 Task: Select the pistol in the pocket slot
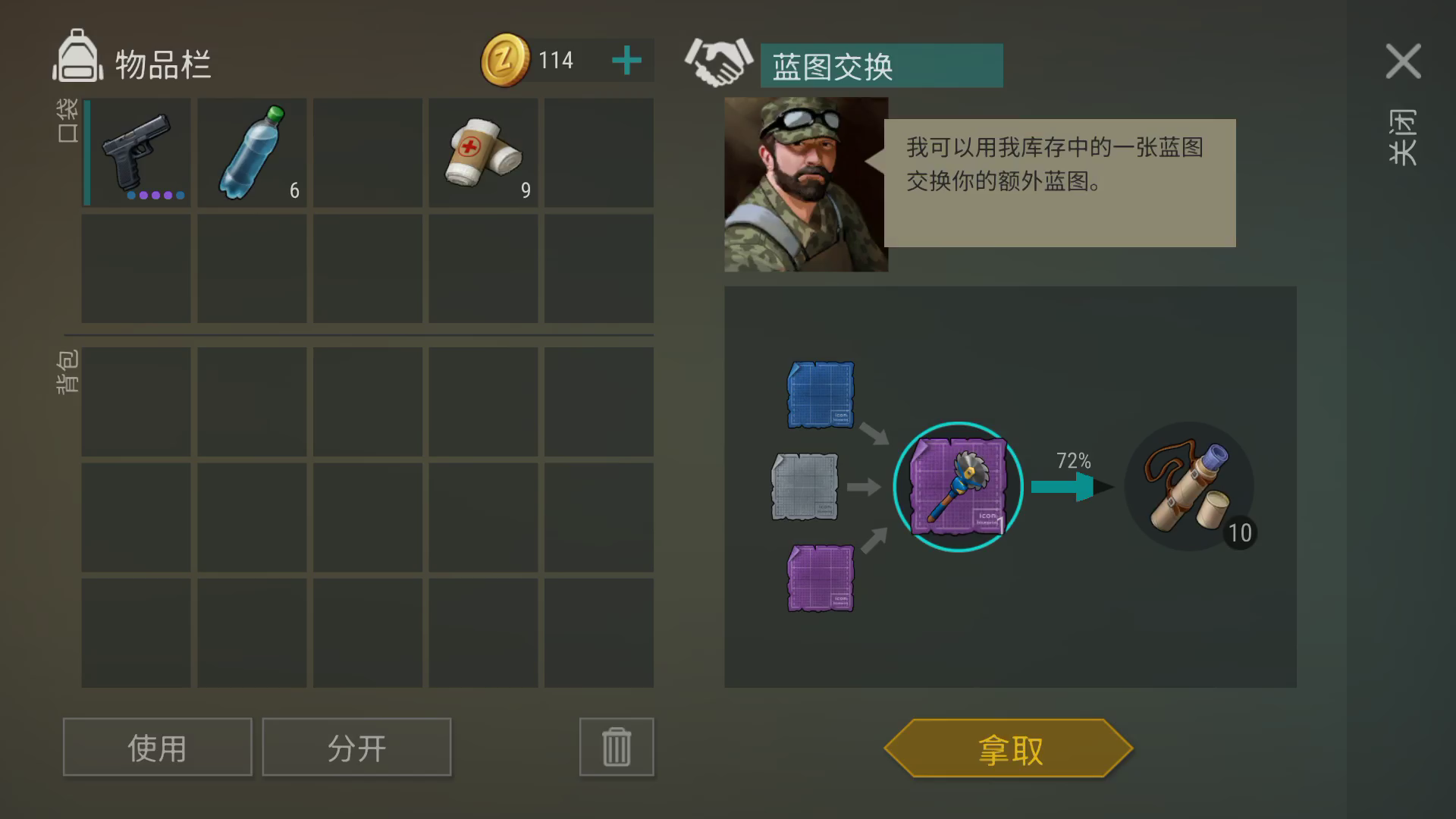136,152
